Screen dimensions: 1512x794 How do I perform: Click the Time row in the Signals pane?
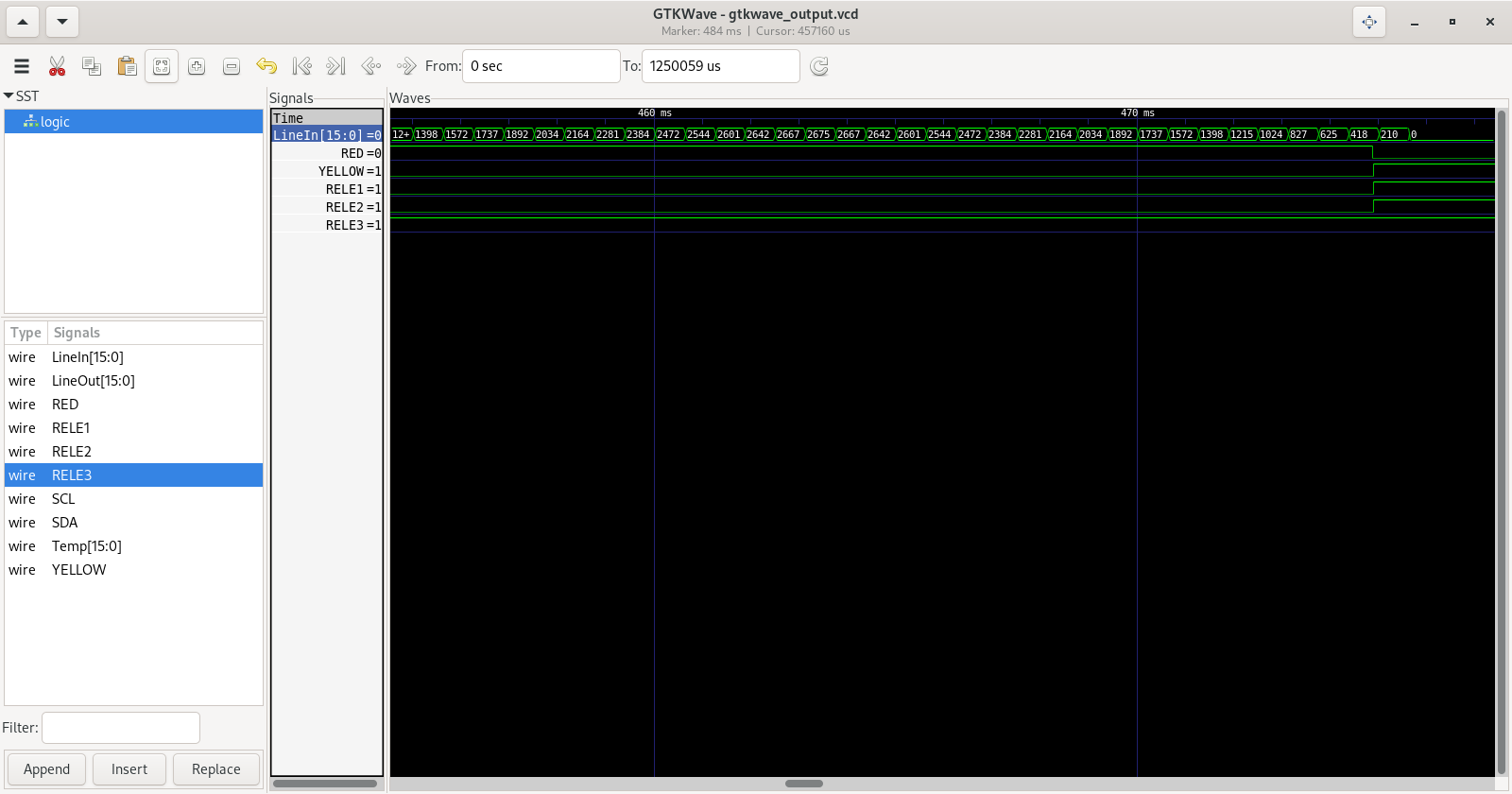coord(327,118)
